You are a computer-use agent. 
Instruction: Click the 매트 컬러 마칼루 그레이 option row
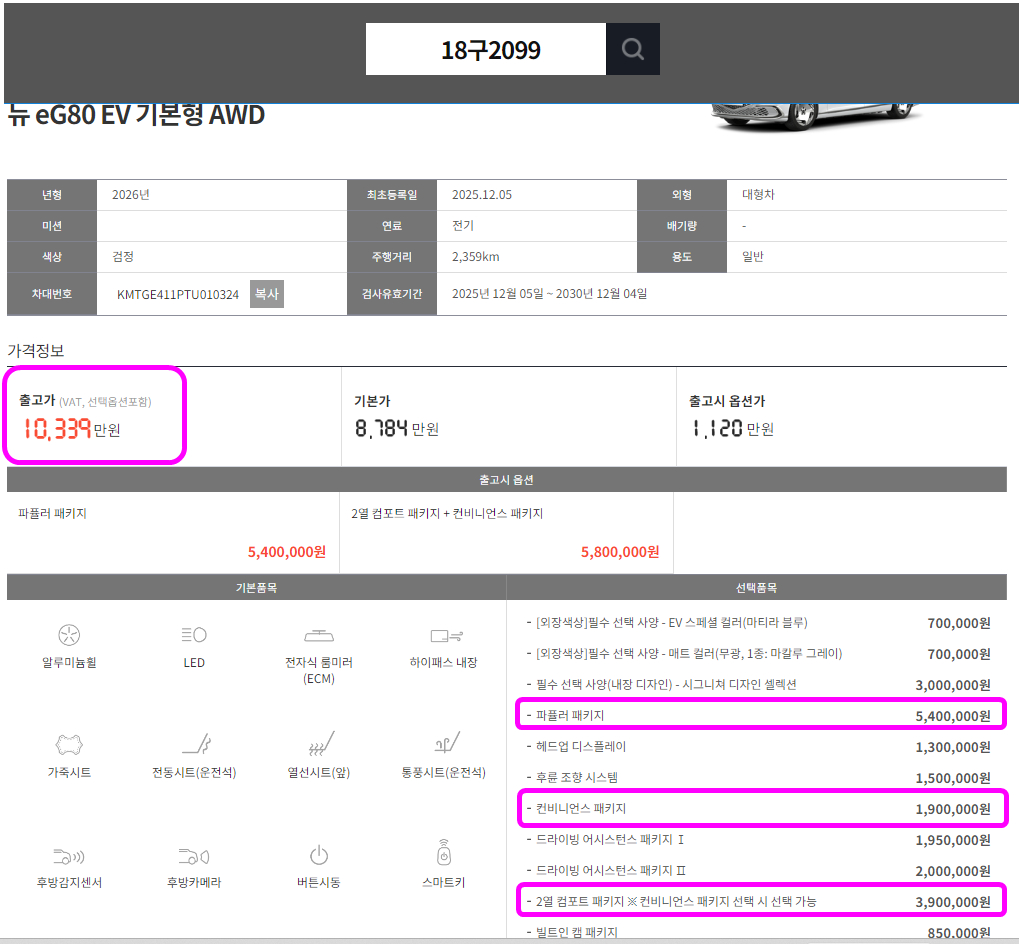pyautogui.click(x=758, y=654)
